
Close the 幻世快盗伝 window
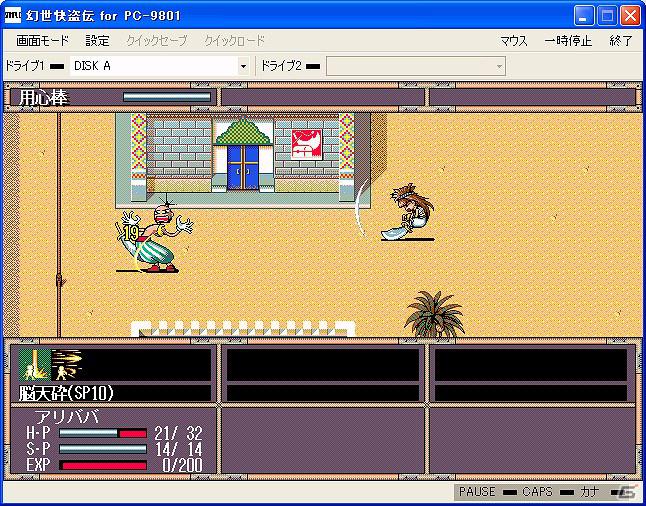click(x=631, y=16)
